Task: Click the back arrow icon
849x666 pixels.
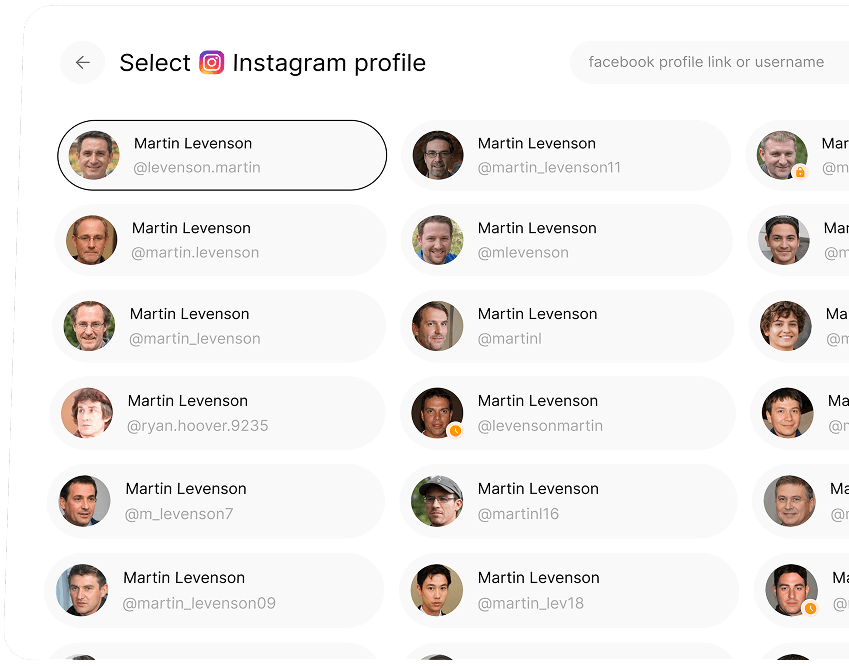Action: pos(82,62)
